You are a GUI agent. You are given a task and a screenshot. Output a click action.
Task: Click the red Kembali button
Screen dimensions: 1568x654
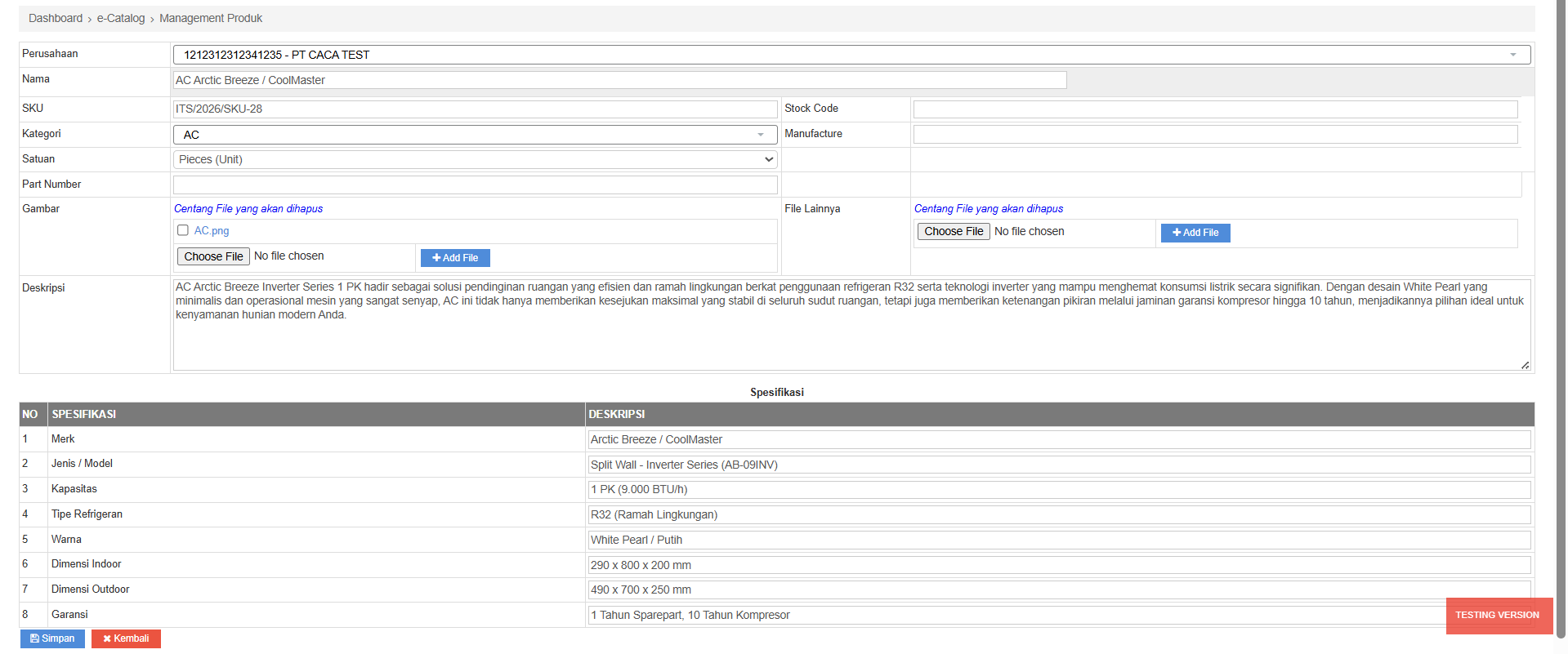pyautogui.click(x=126, y=638)
